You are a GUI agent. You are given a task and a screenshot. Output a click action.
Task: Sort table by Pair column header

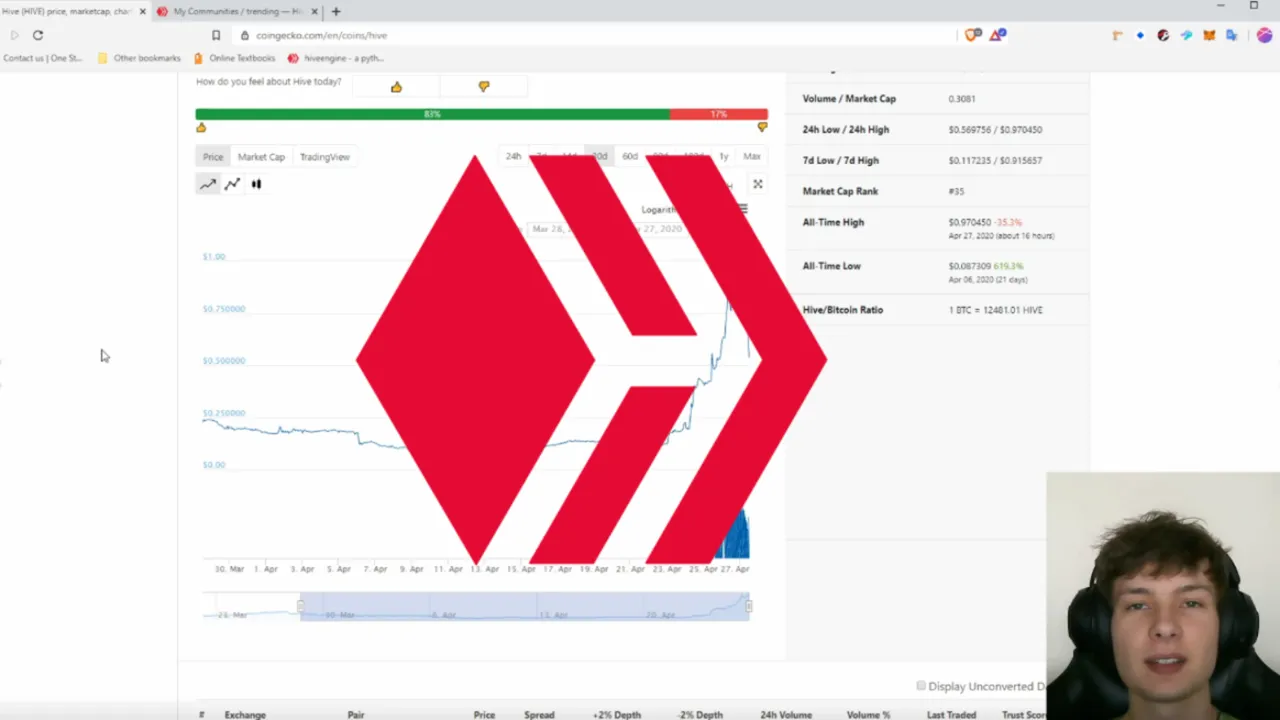tap(356, 715)
